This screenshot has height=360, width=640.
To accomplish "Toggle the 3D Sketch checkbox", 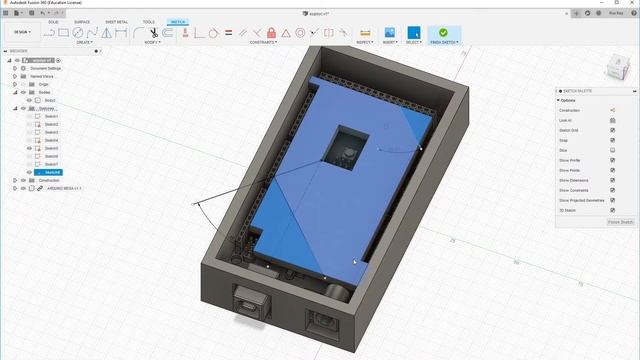I will pyautogui.click(x=612, y=210).
